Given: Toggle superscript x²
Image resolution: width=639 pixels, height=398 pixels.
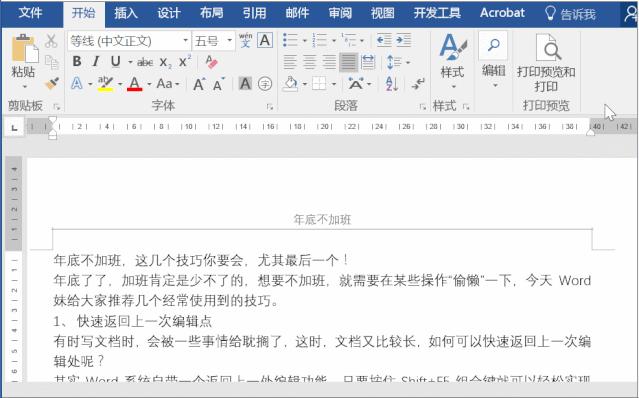Looking at the screenshot, I should 185,61.
